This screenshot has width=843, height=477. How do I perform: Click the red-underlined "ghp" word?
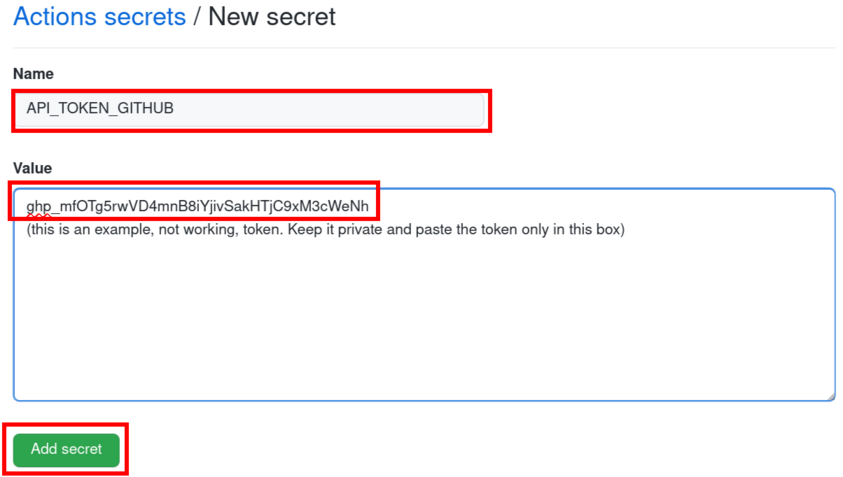[38, 207]
